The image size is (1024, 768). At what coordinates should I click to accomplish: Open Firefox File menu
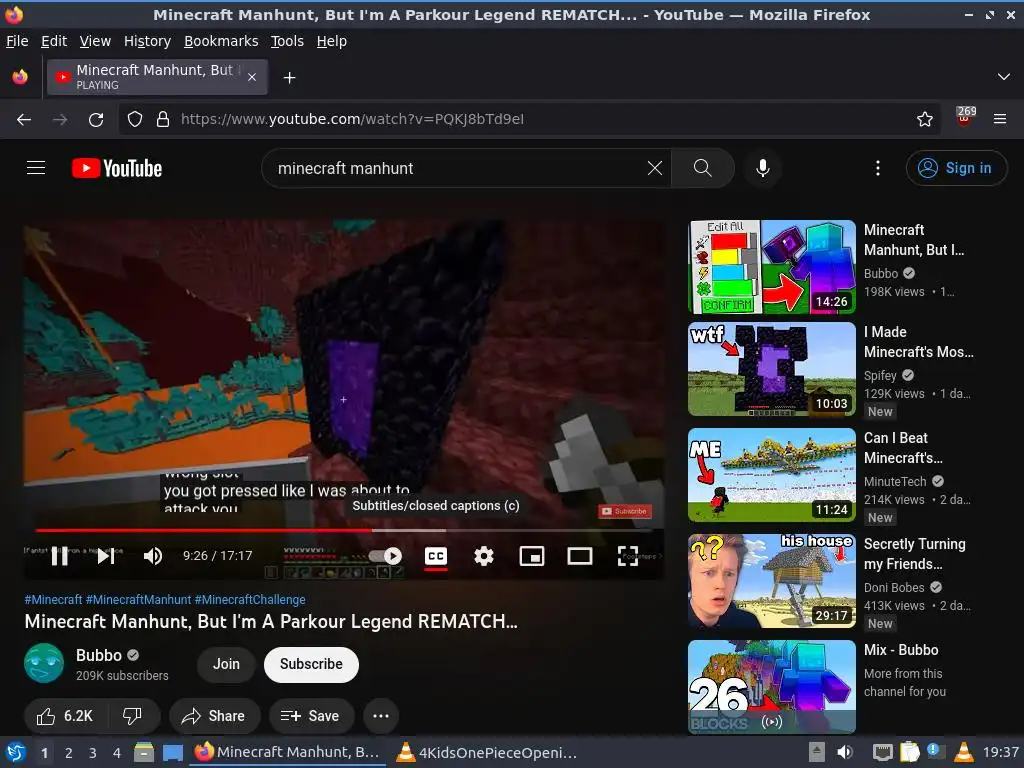click(x=17, y=41)
